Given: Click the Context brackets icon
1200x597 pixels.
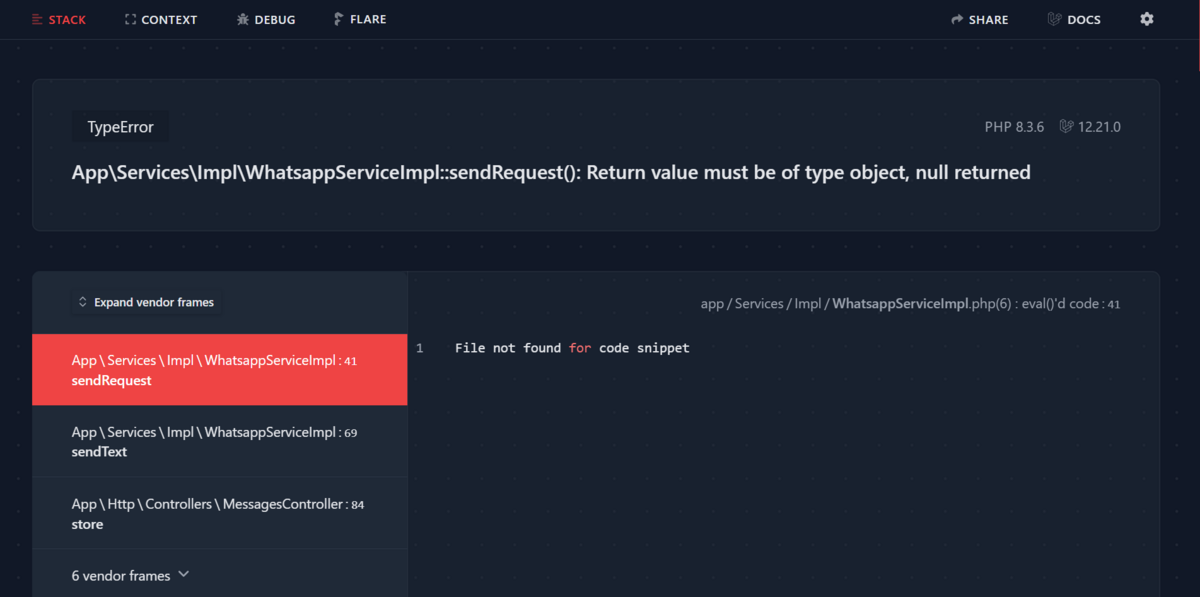Looking at the screenshot, I should (x=130, y=19).
